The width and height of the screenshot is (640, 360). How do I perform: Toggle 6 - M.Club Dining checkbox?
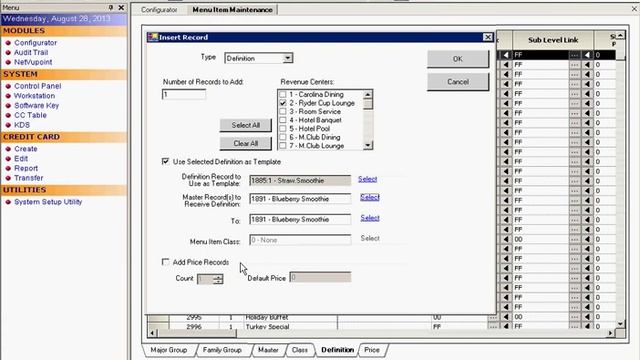tap(282, 137)
